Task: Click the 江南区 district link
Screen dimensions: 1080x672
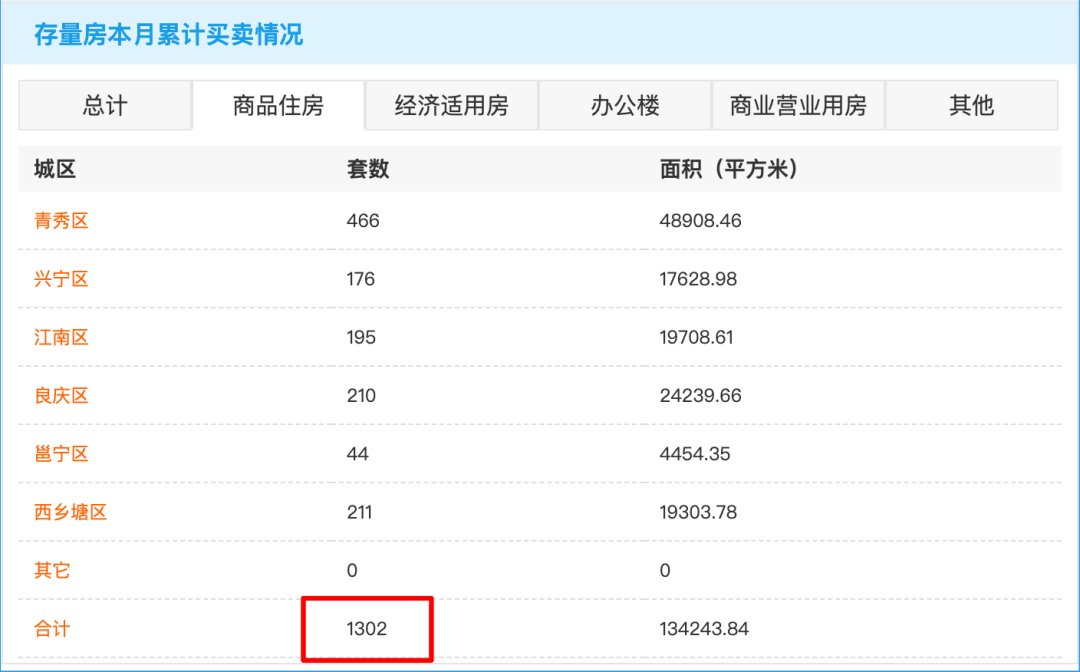Action: 61,337
